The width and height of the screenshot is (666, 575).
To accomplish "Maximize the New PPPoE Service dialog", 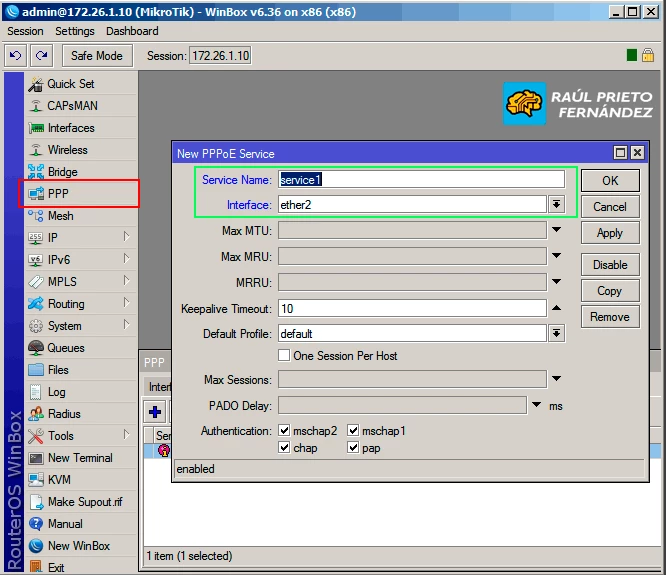I will (621, 152).
